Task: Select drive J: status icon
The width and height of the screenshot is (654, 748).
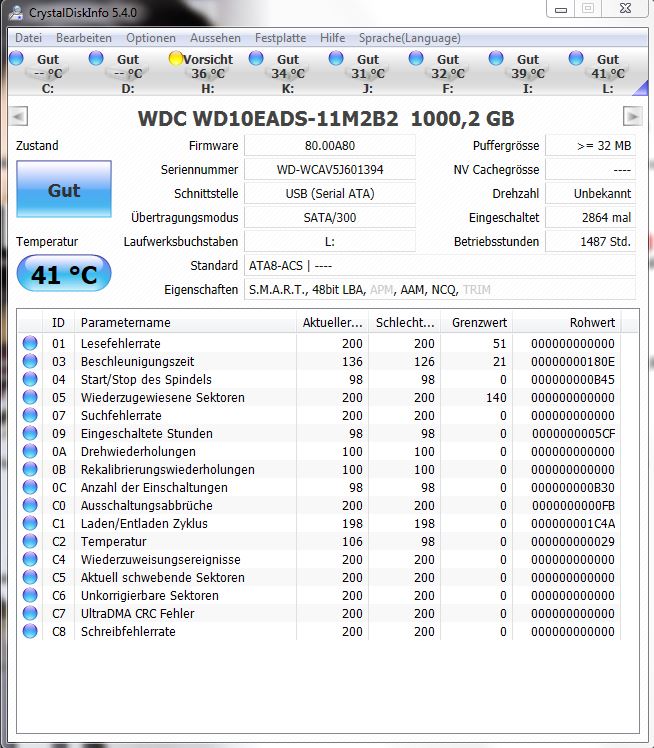Action: click(336, 59)
